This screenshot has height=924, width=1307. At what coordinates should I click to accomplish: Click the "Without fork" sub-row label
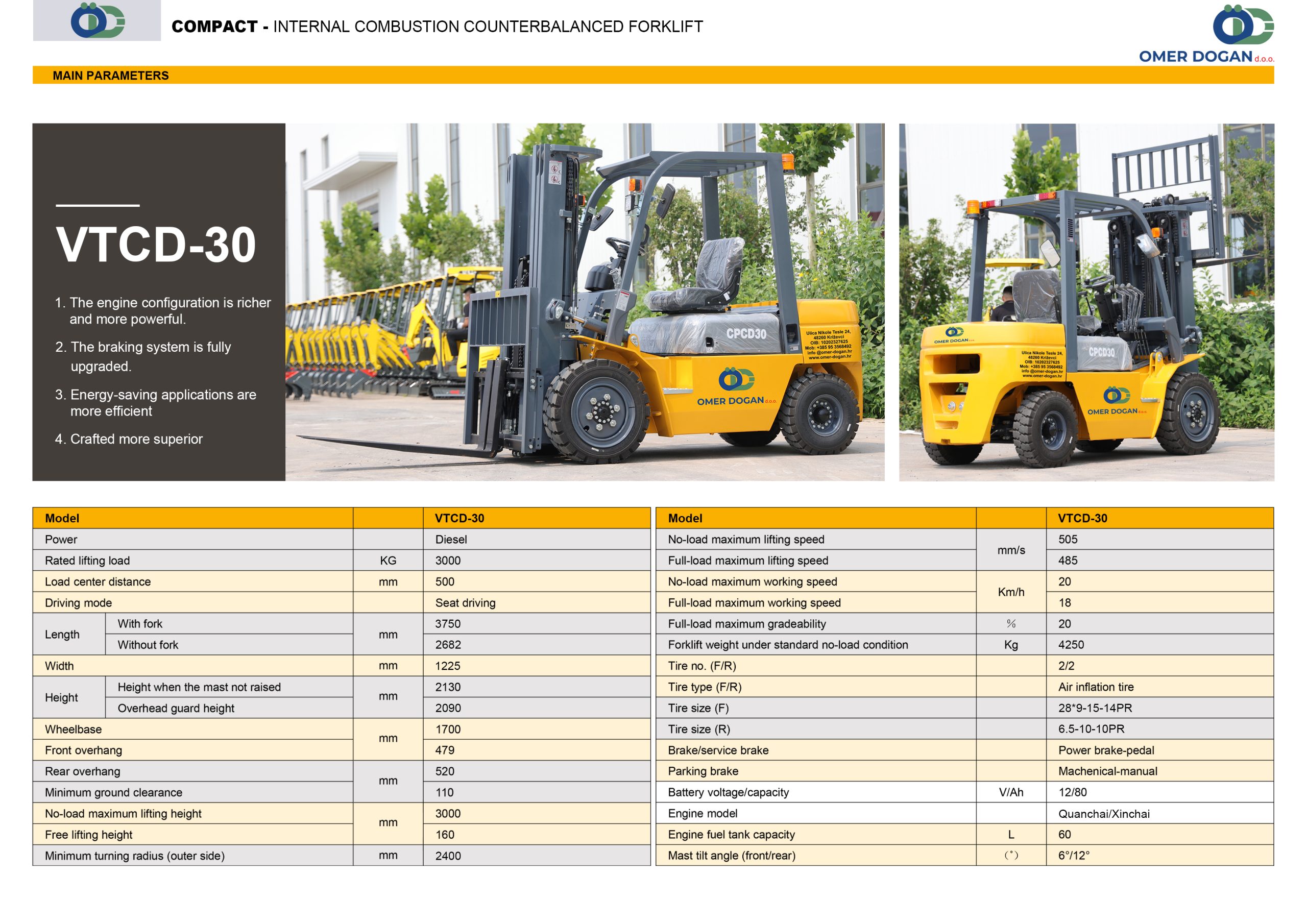tap(148, 644)
